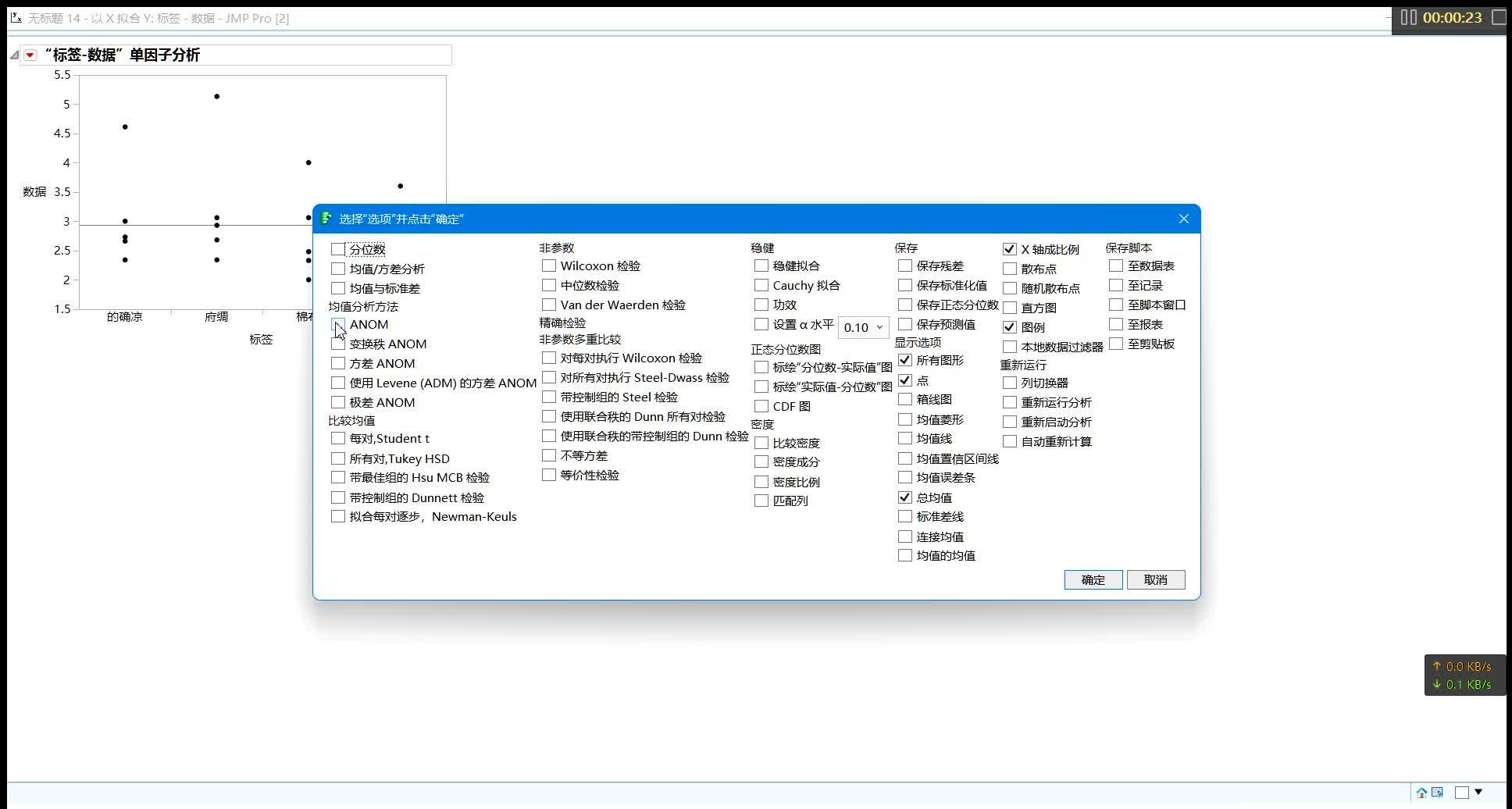Click the 确定 button
This screenshot has height=809, width=1512.
coord(1093,579)
